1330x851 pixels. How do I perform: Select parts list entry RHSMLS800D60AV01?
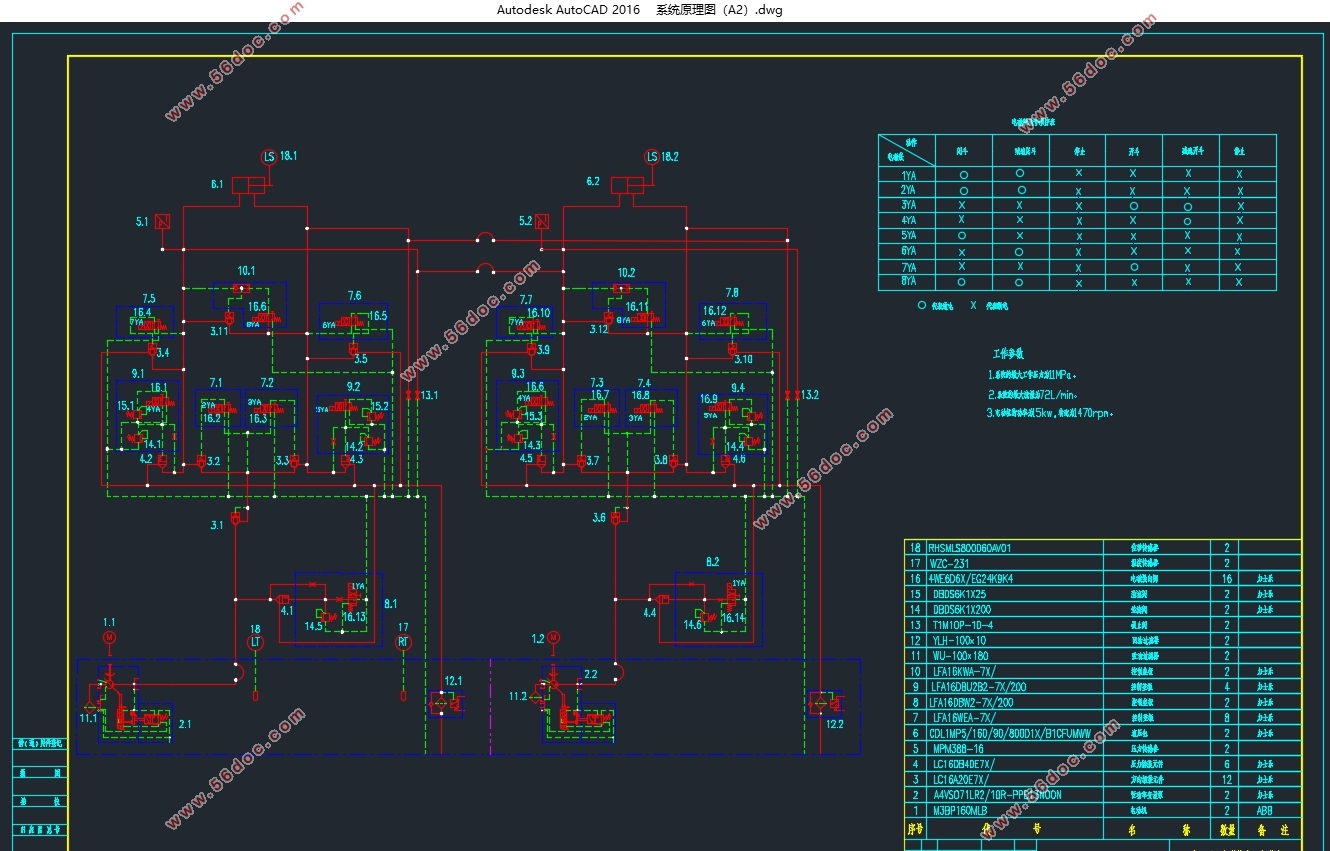(x=970, y=548)
